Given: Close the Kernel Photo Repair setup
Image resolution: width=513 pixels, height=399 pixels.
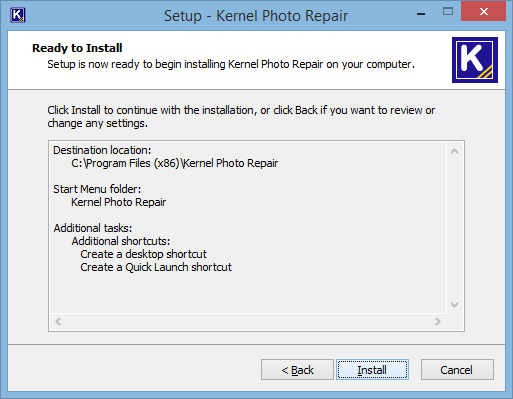Looking at the screenshot, I should [x=484, y=12].
